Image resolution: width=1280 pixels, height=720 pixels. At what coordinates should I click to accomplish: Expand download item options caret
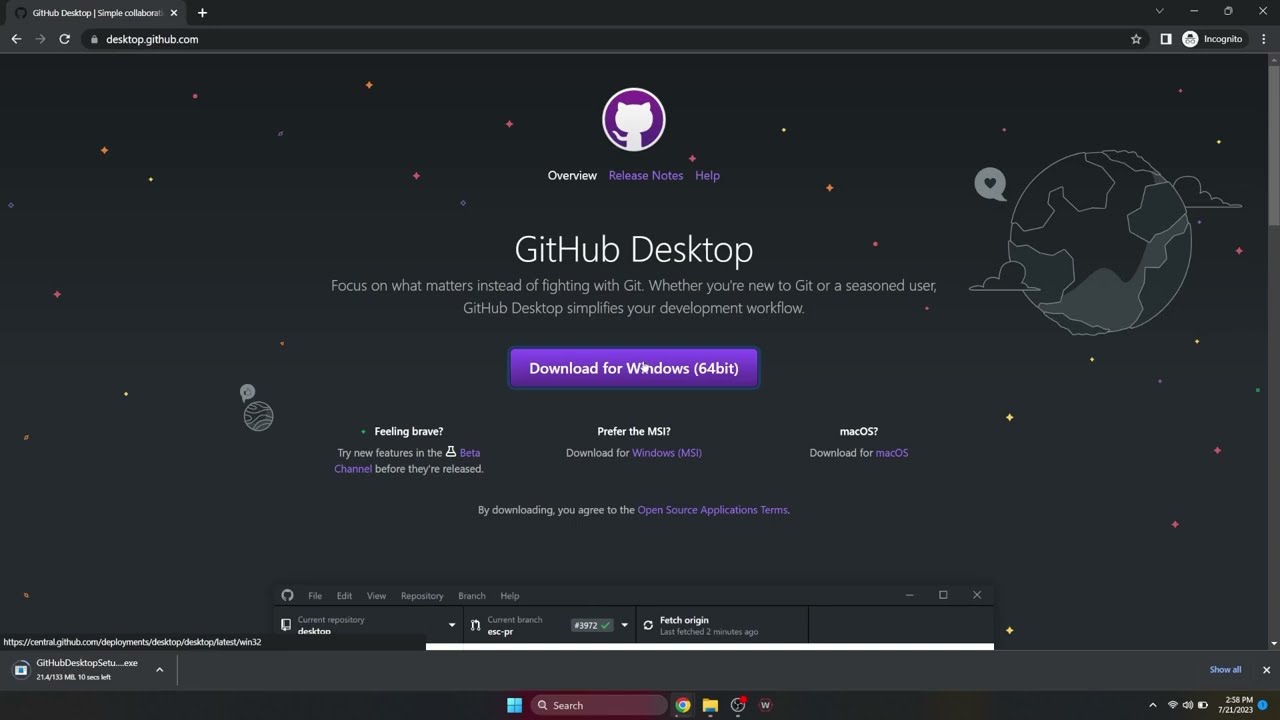(159, 670)
